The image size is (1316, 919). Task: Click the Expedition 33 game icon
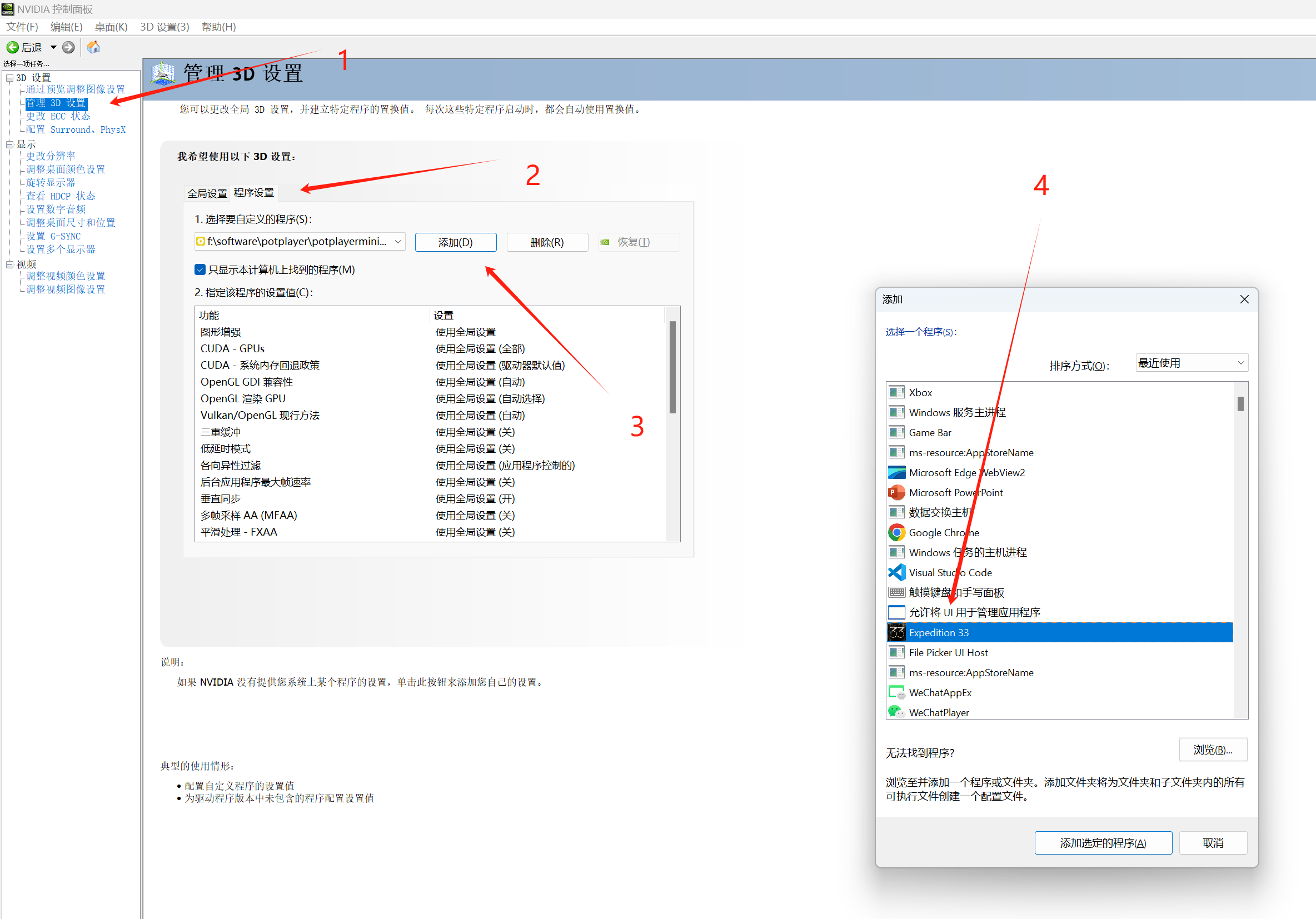tap(896, 632)
